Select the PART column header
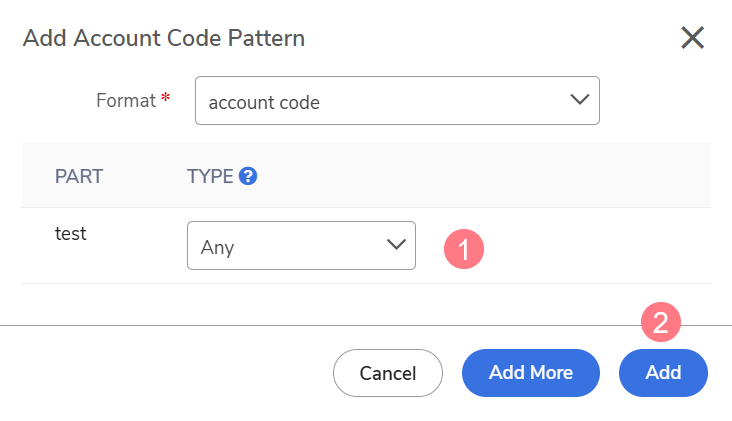732x421 pixels. [x=79, y=176]
